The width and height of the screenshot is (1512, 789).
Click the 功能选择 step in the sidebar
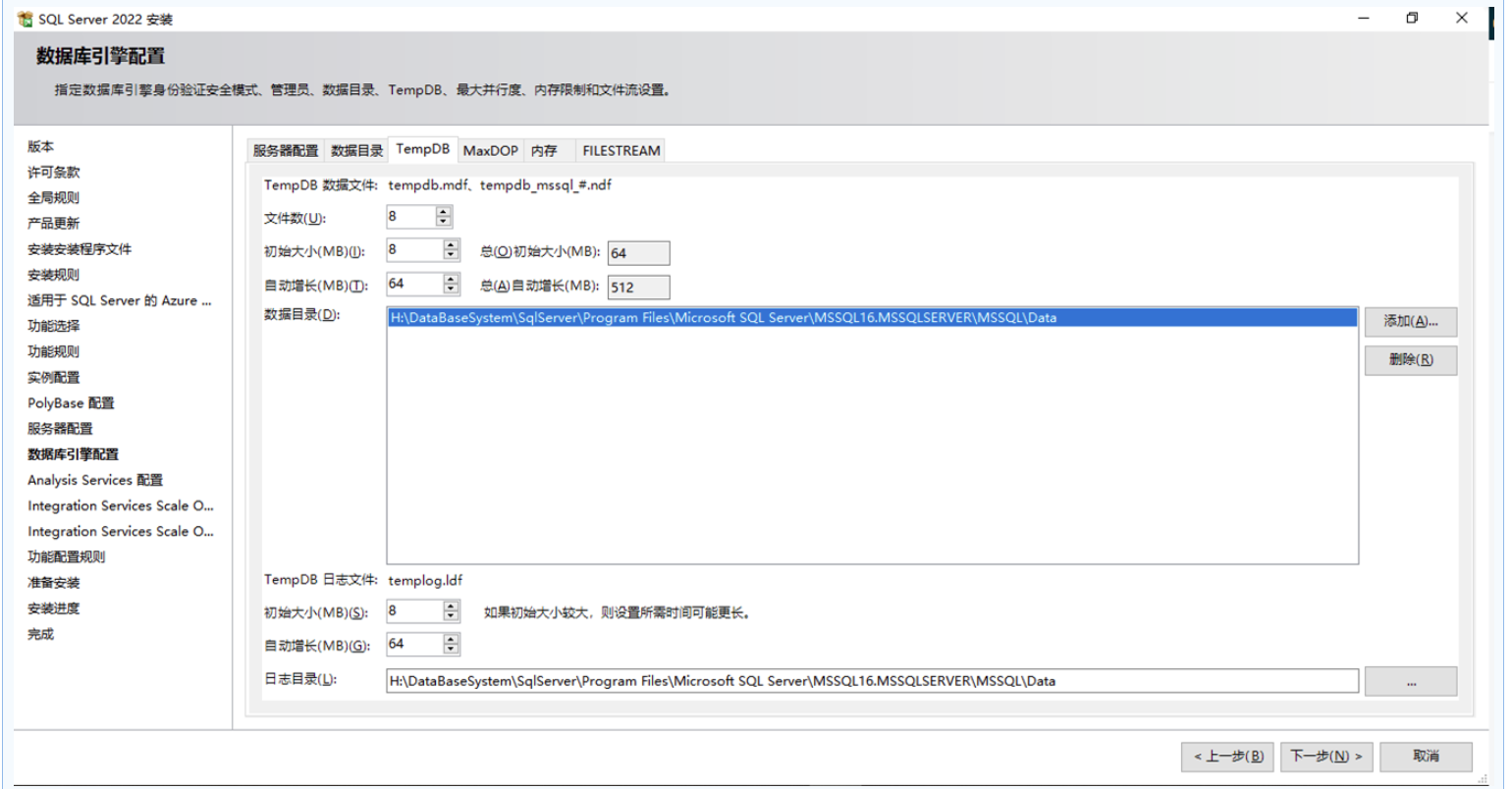coord(54,326)
